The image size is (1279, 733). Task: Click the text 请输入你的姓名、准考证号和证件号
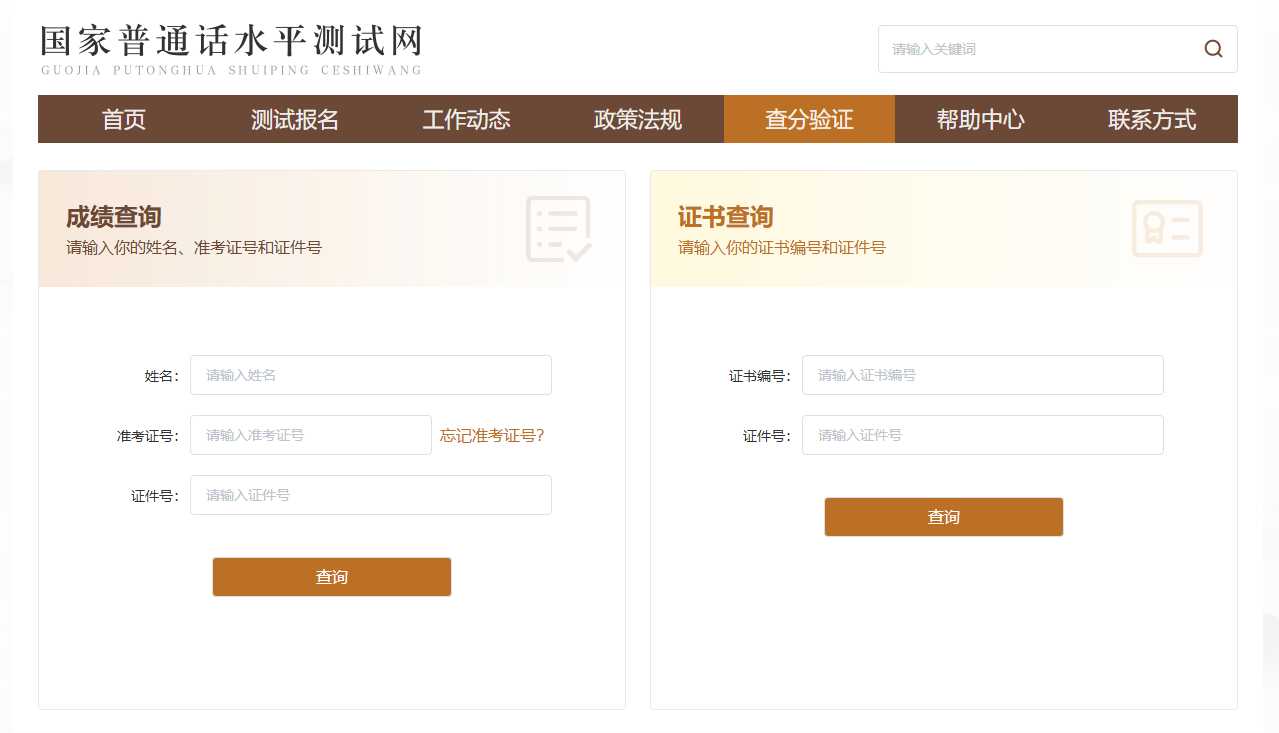tap(194, 247)
